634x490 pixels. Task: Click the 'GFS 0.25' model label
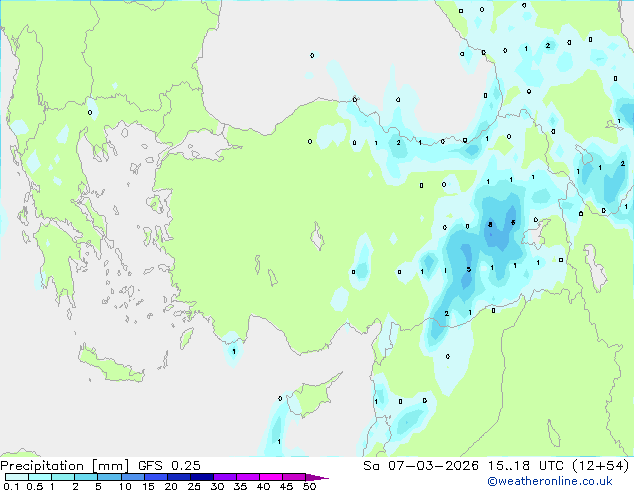169,466
